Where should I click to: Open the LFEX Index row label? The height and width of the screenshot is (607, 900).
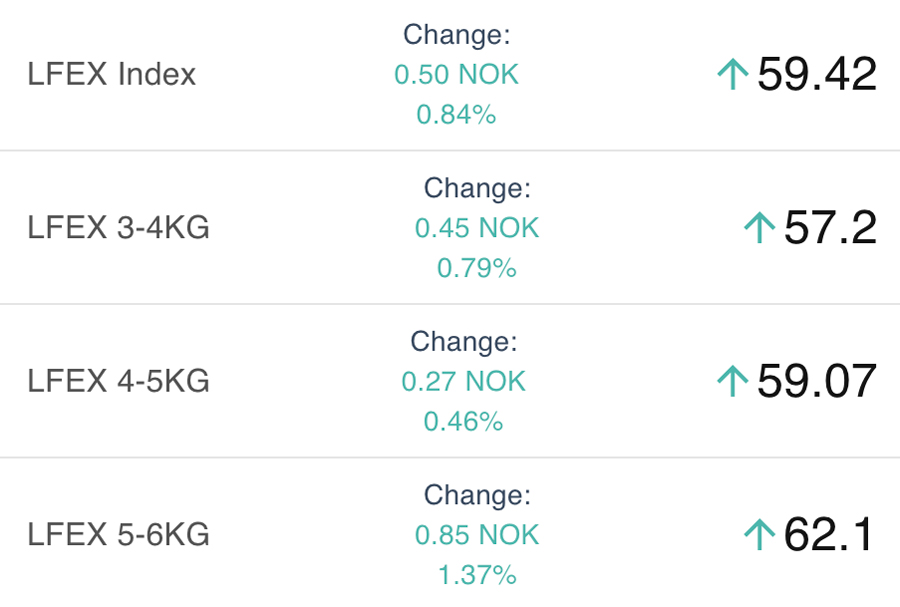pyautogui.click(x=112, y=74)
